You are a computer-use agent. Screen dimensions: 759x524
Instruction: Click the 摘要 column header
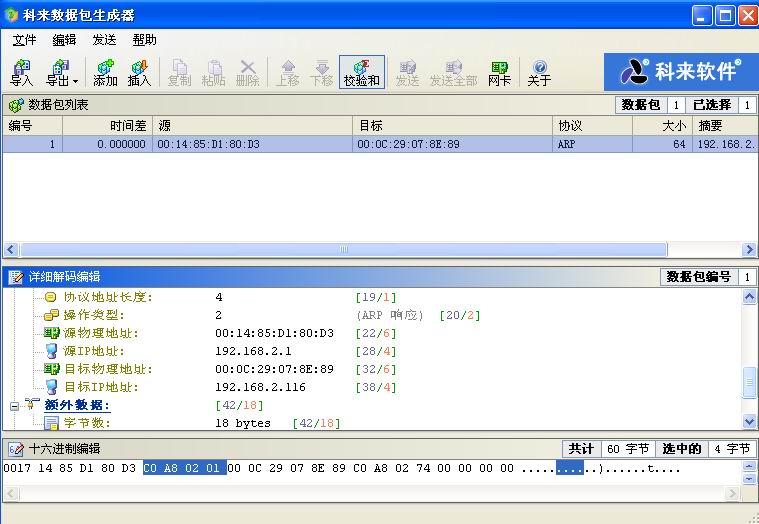point(725,126)
